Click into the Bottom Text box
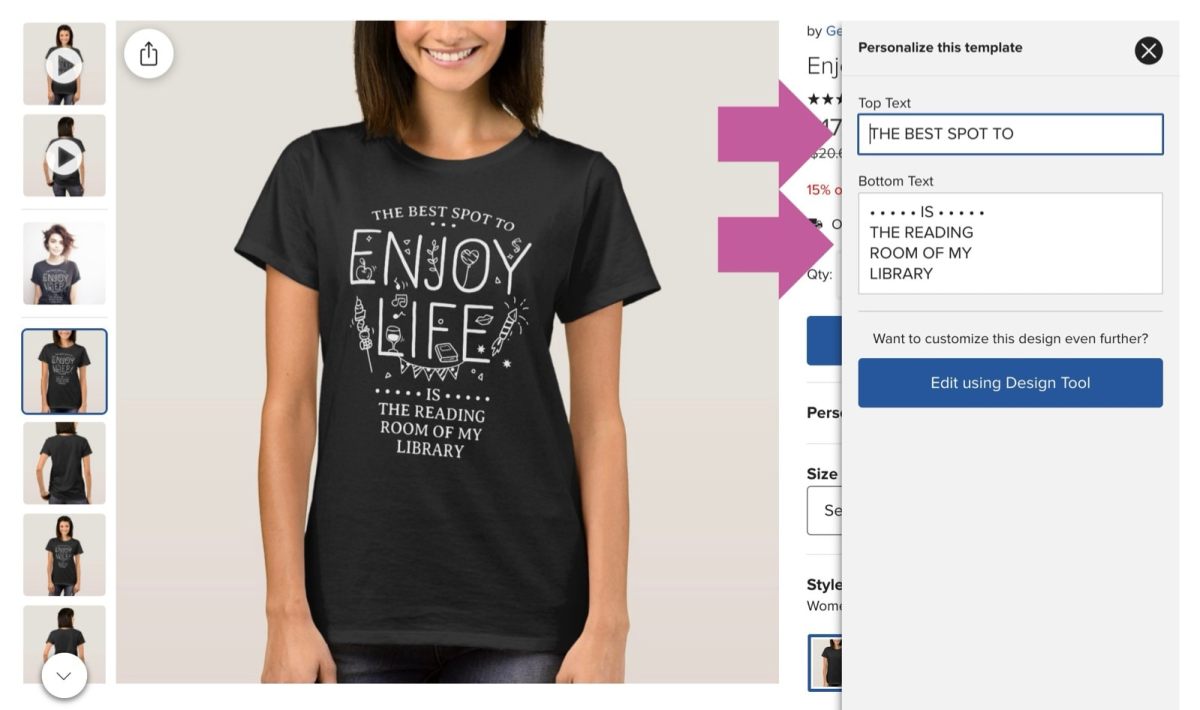Viewport: 1200px width, 710px height. [x=1010, y=243]
